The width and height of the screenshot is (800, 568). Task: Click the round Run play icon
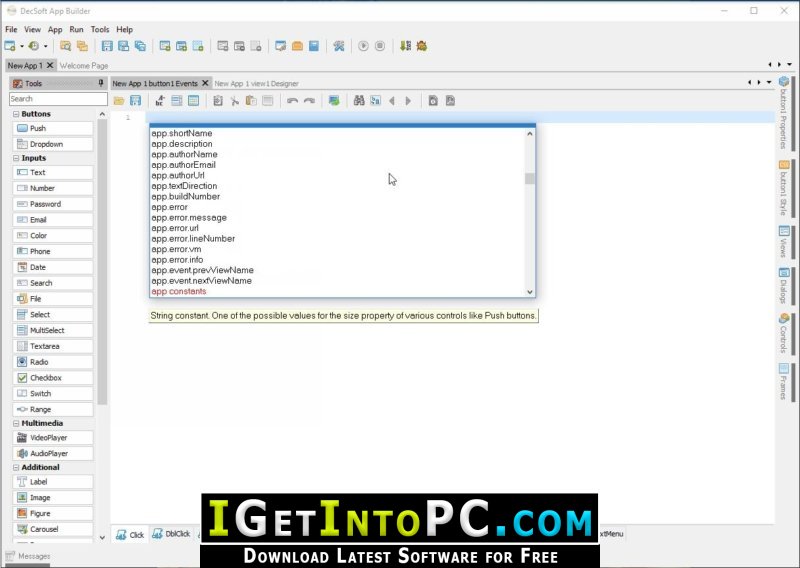coord(363,46)
